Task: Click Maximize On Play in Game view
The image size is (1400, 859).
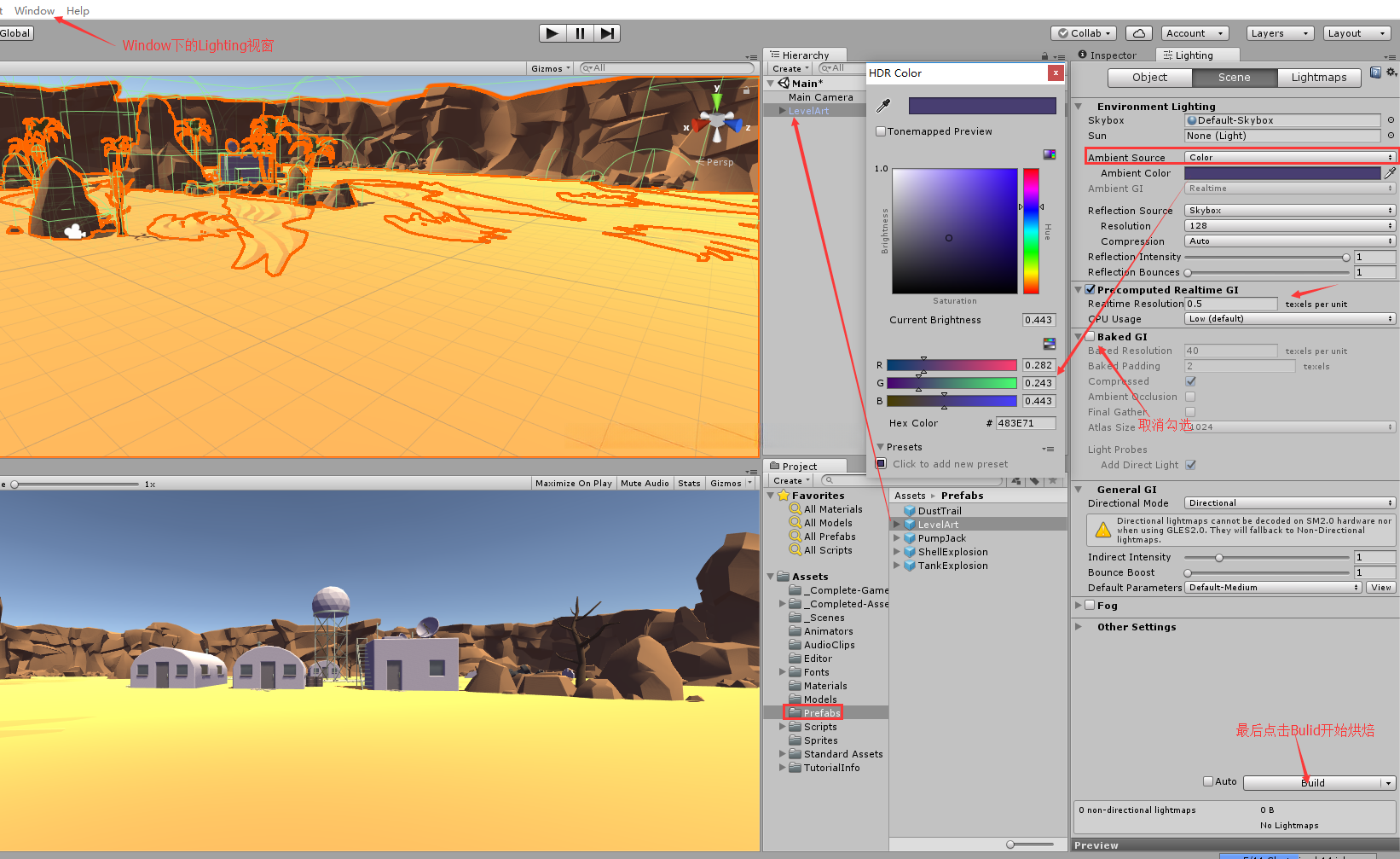Action: click(573, 484)
